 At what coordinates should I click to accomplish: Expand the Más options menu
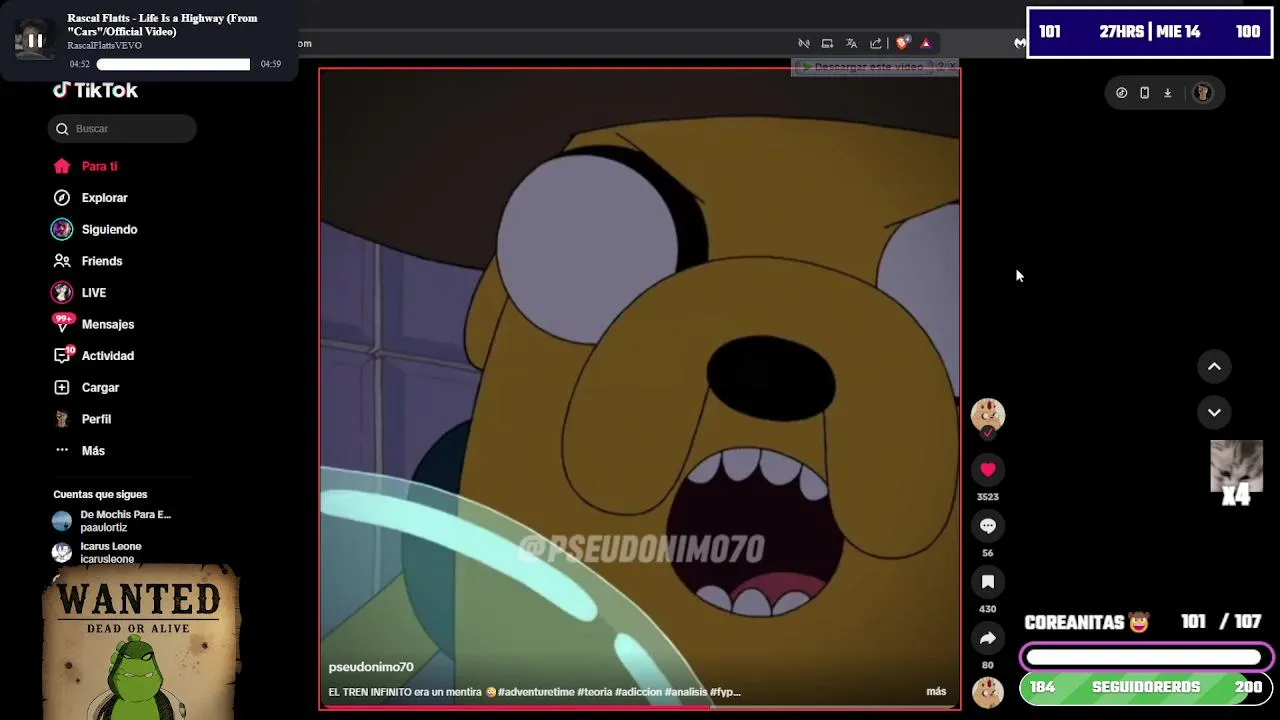coord(93,451)
